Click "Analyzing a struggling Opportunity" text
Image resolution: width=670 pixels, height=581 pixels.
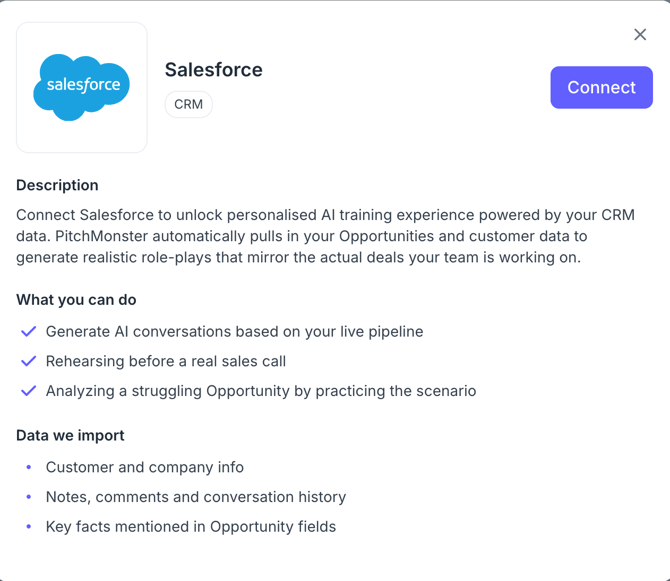(x=260, y=391)
